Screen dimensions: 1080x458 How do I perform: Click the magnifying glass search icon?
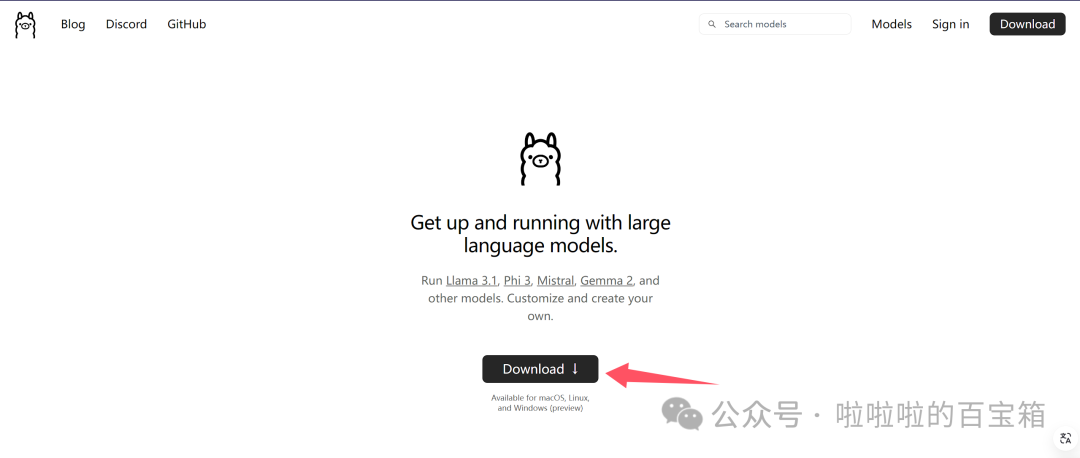(x=712, y=24)
